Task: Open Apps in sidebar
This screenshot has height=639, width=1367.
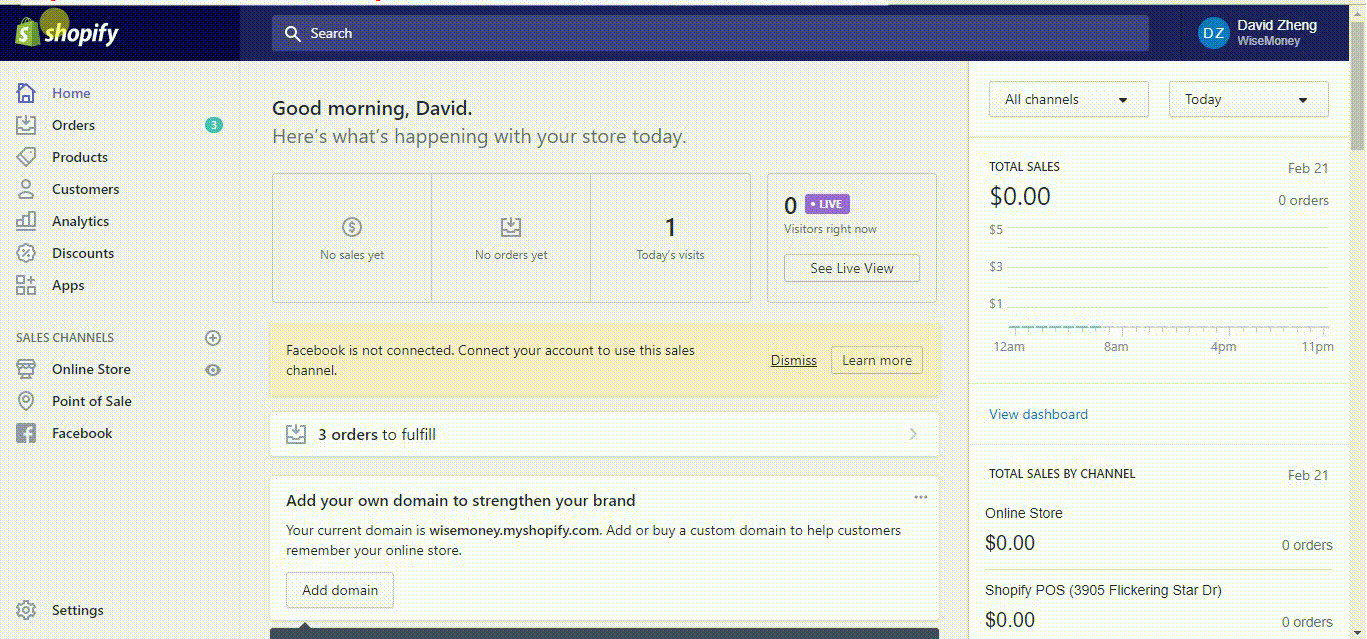Action: coord(68,285)
